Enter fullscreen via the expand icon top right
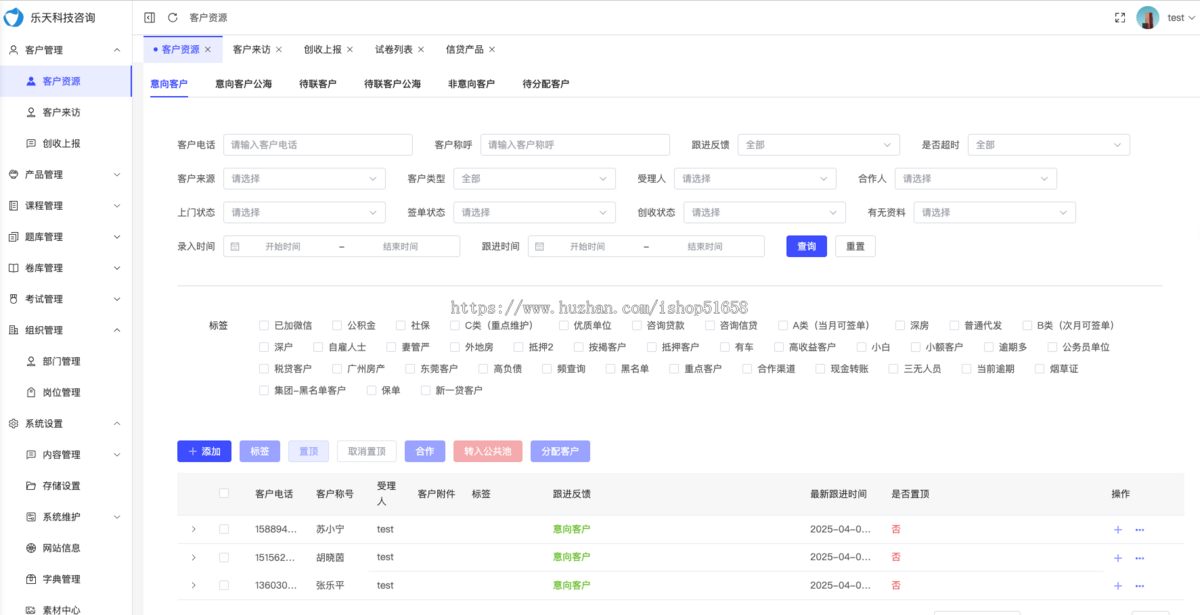1200x615 pixels. 1119,16
